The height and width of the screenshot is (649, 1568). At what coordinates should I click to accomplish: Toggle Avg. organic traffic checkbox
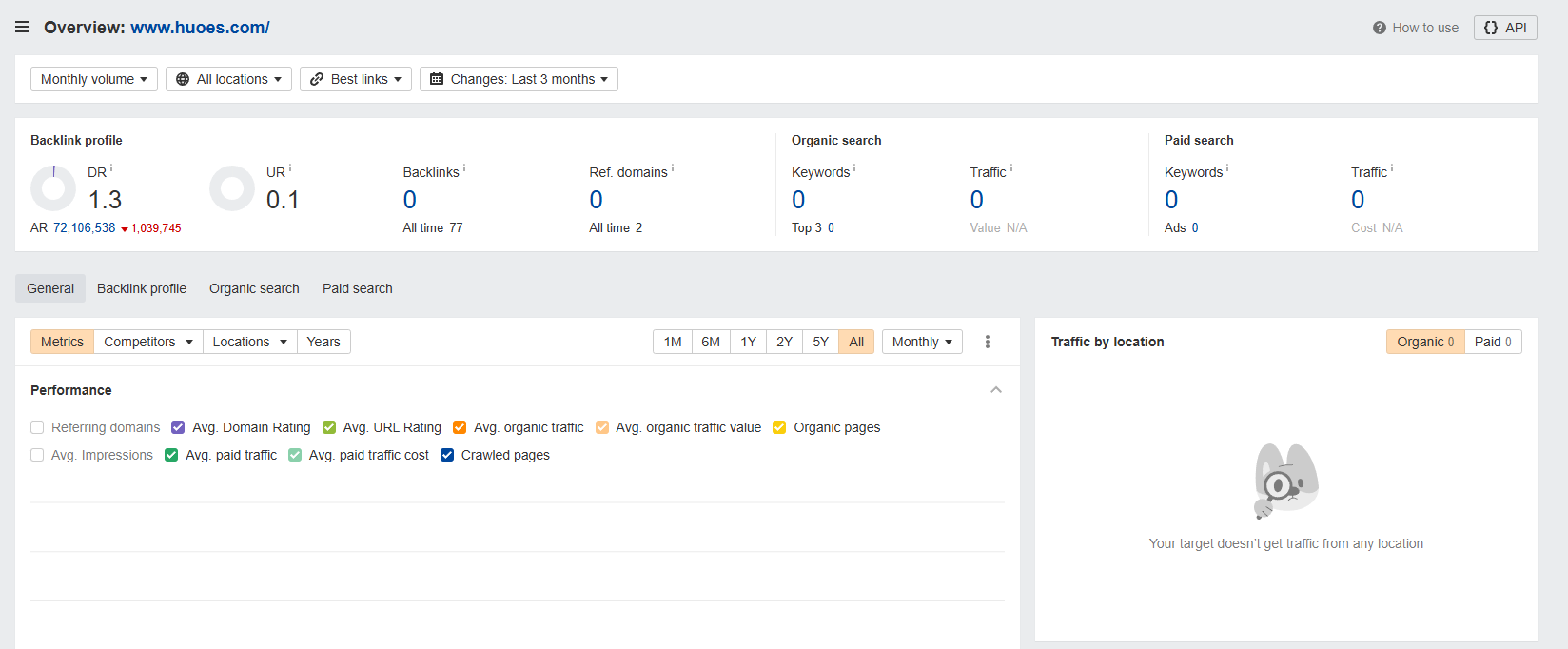460,427
